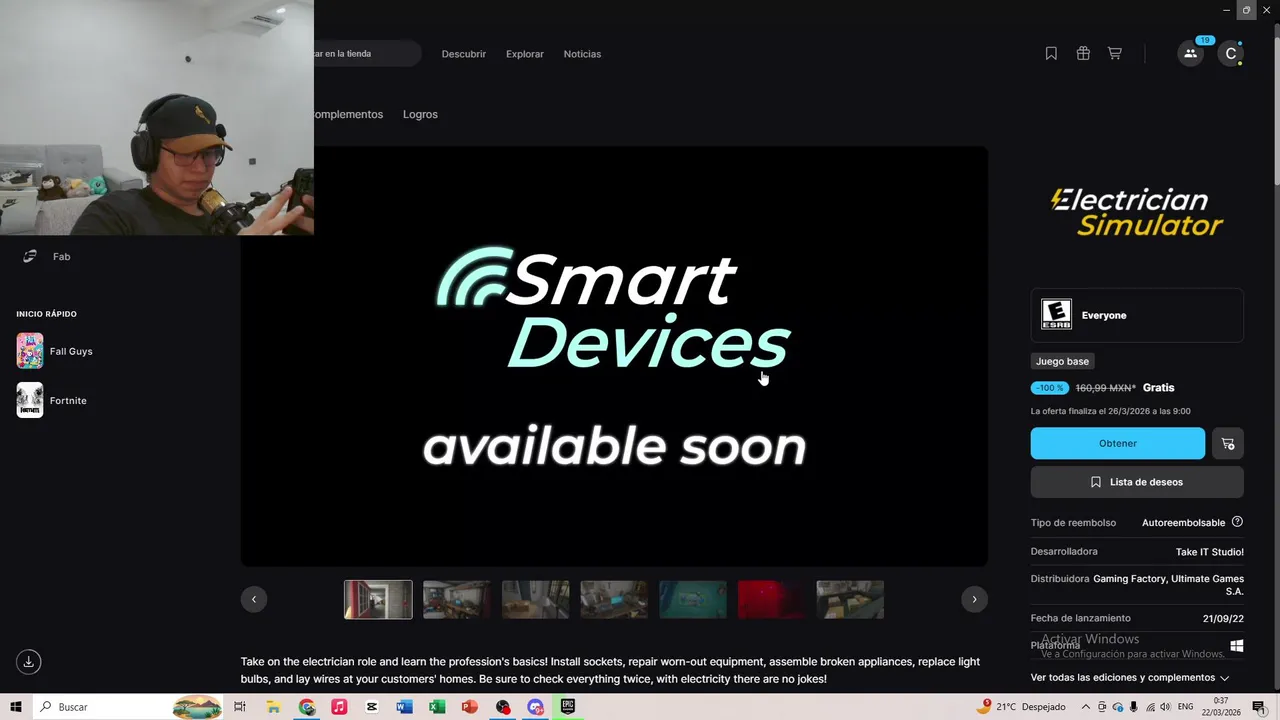The height and width of the screenshot is (720, 1280).
Task: Open Task View in the taskbar
Action: click(x=239, y=707)
